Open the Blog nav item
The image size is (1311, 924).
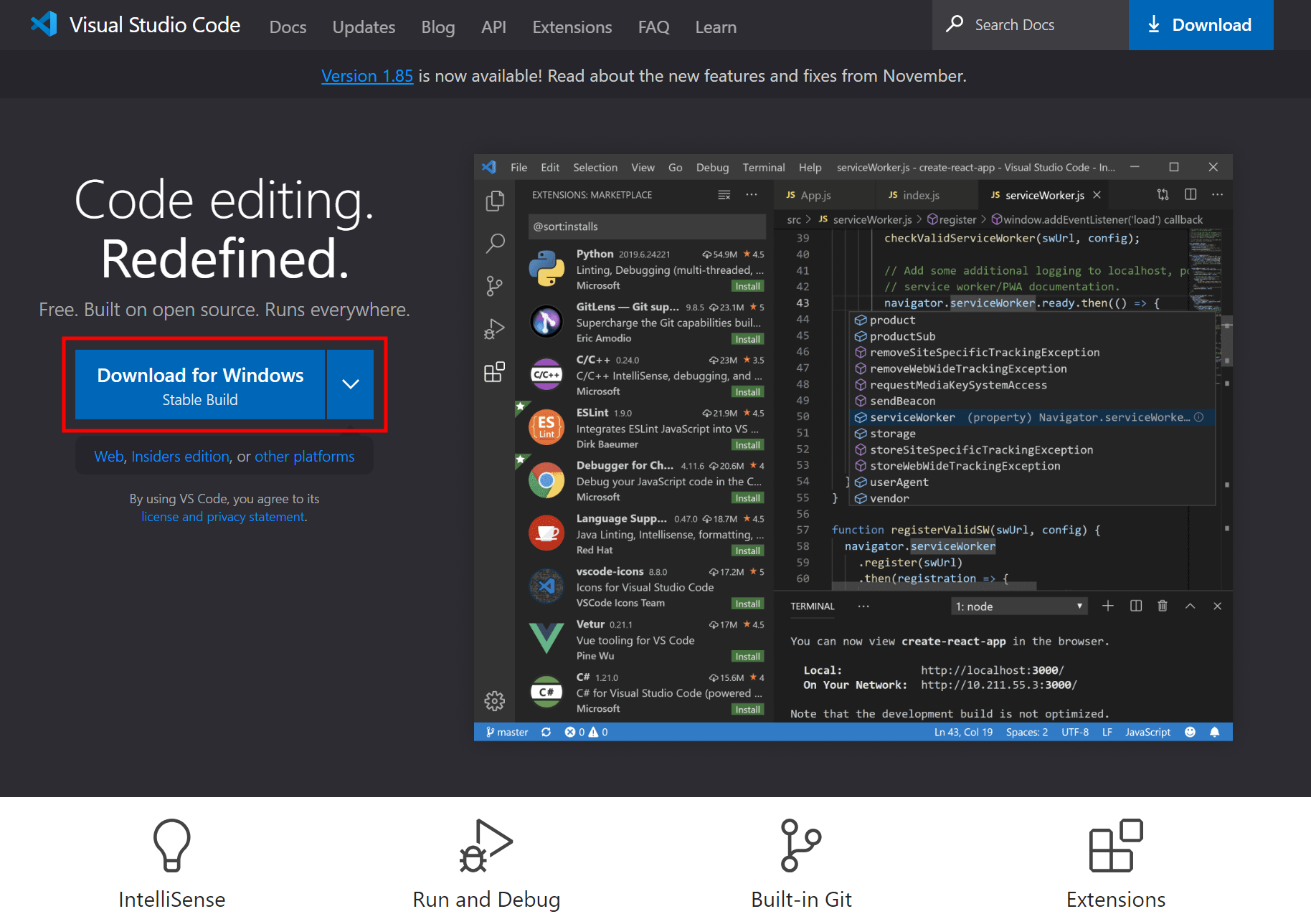point(438,27)
